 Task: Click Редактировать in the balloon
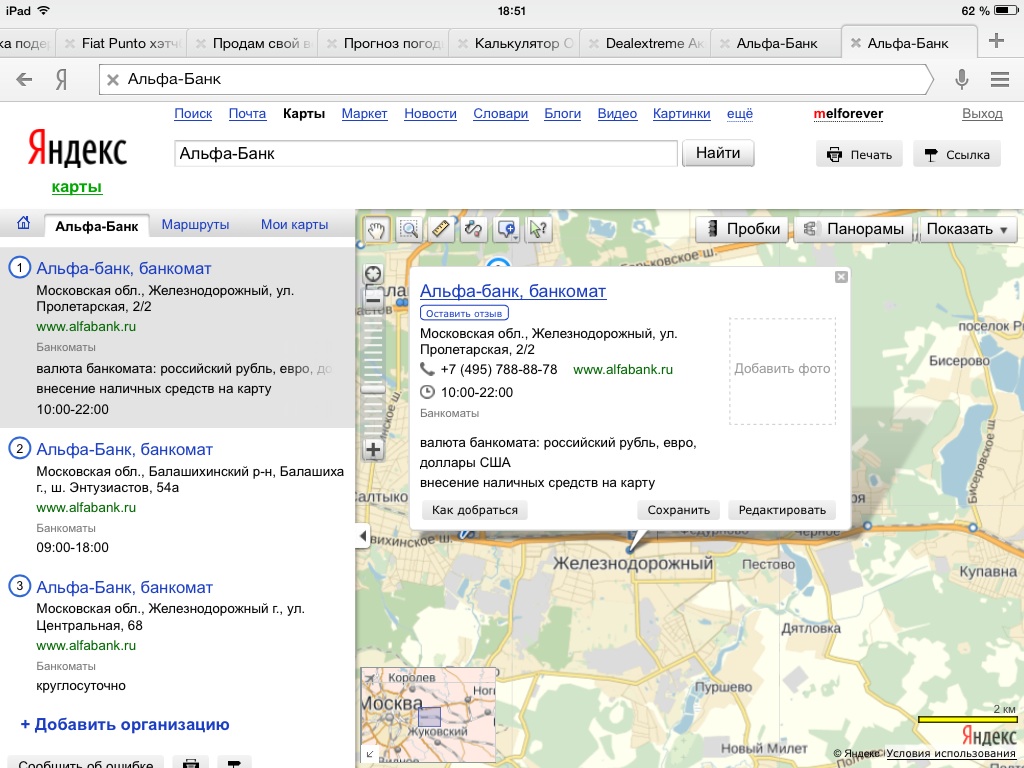pos(782,510)
